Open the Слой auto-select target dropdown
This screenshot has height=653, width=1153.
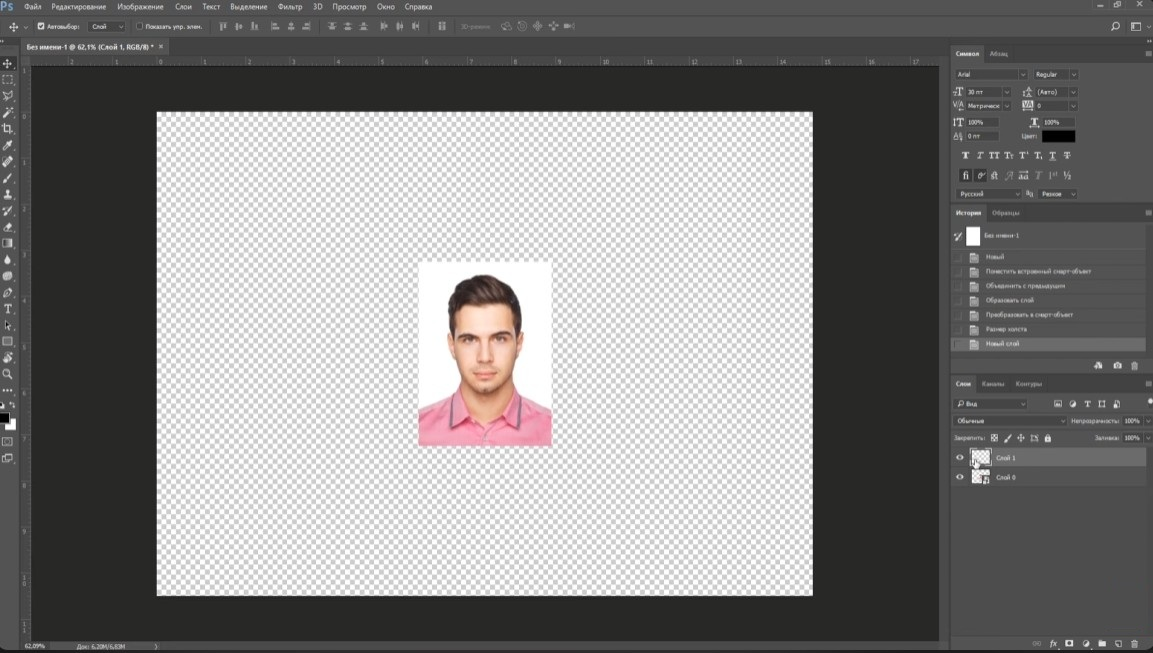point(107,26)
